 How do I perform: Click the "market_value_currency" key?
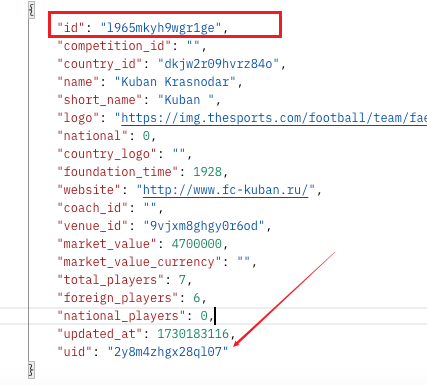pyautogui.click(x=139, y=262)
